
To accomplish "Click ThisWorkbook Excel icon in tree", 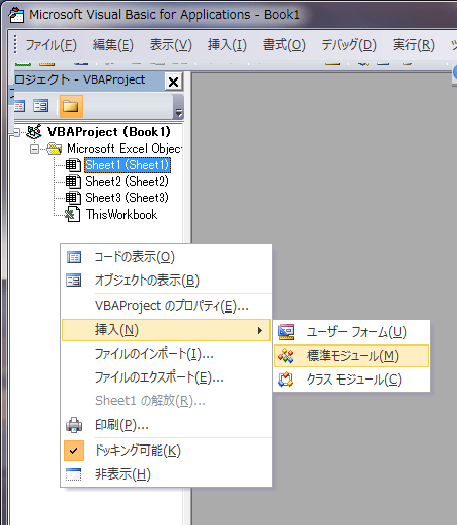I will pyautogui.click(x=73, y=214).
